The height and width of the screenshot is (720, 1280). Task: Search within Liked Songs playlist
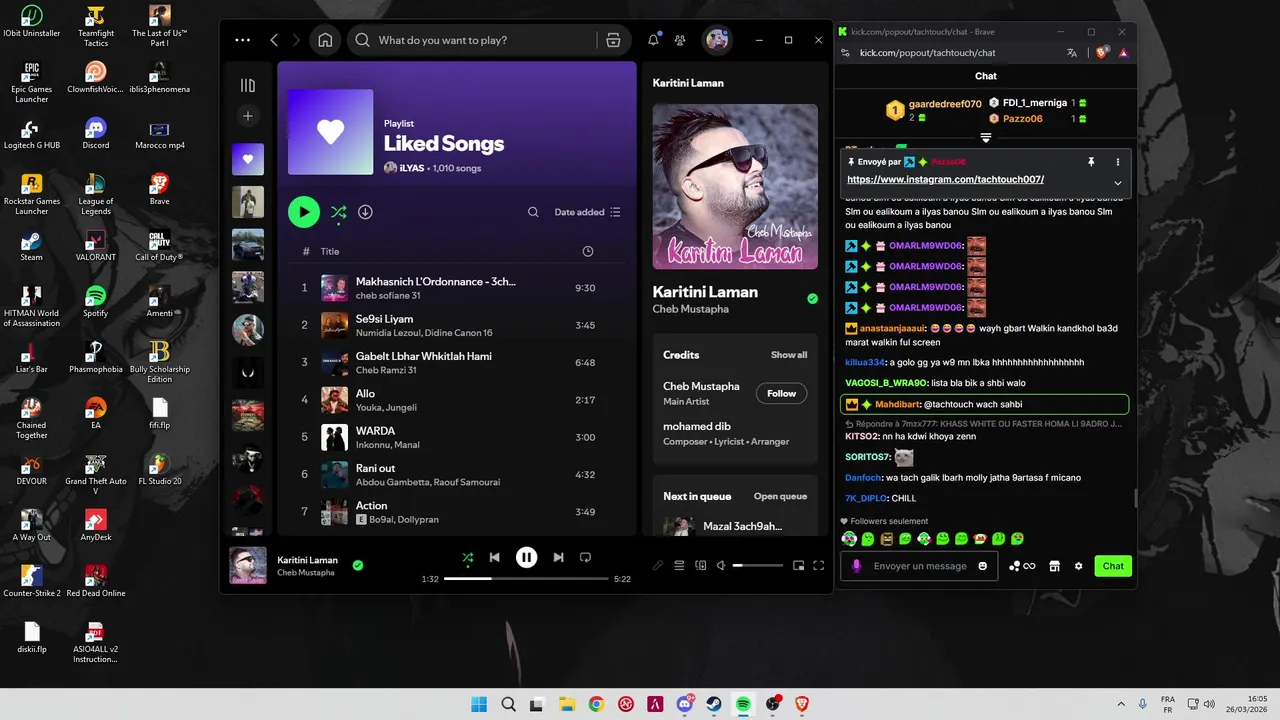533,212
